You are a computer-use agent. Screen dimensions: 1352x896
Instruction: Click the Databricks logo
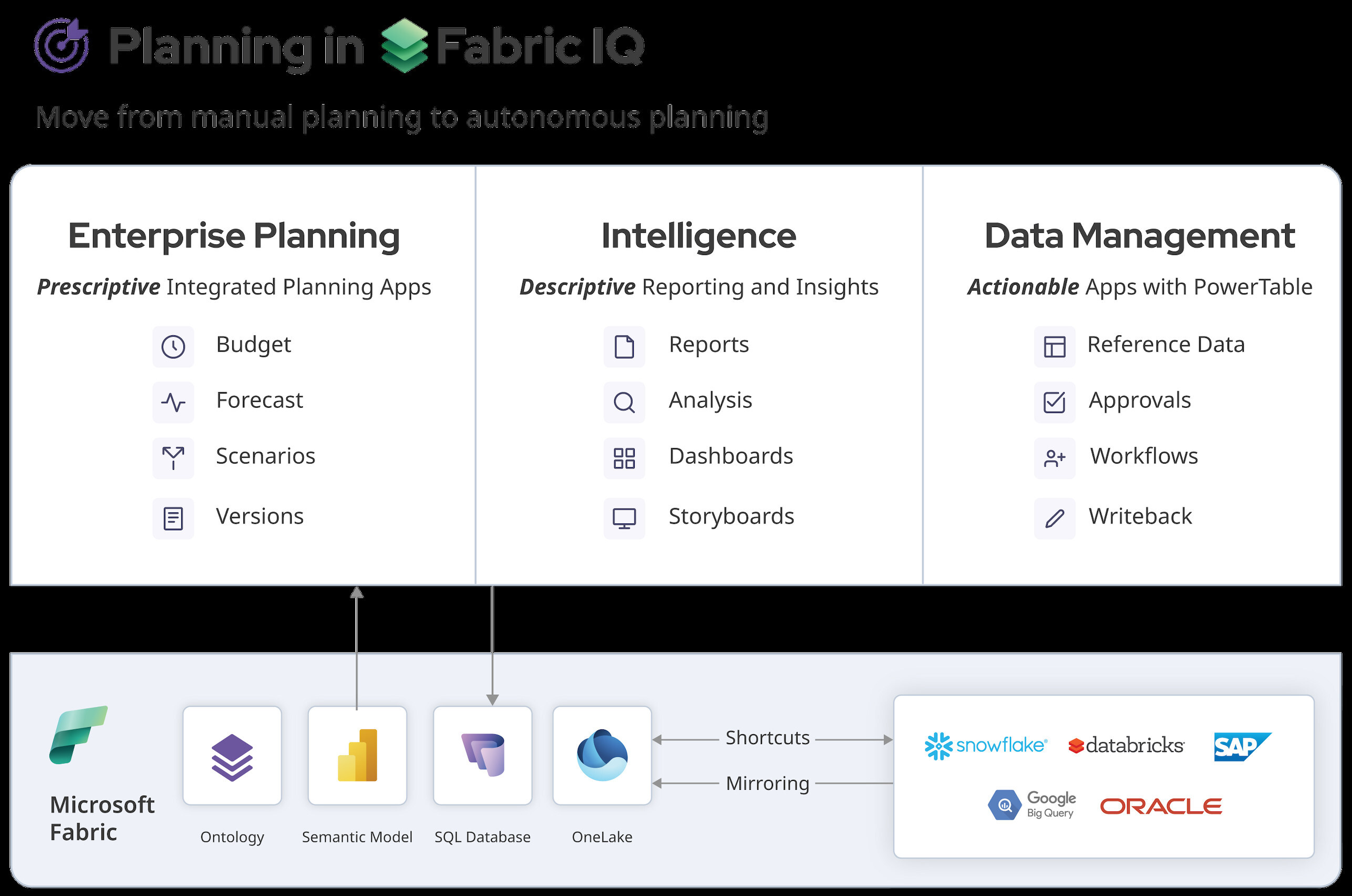(x=1127, y=746)
